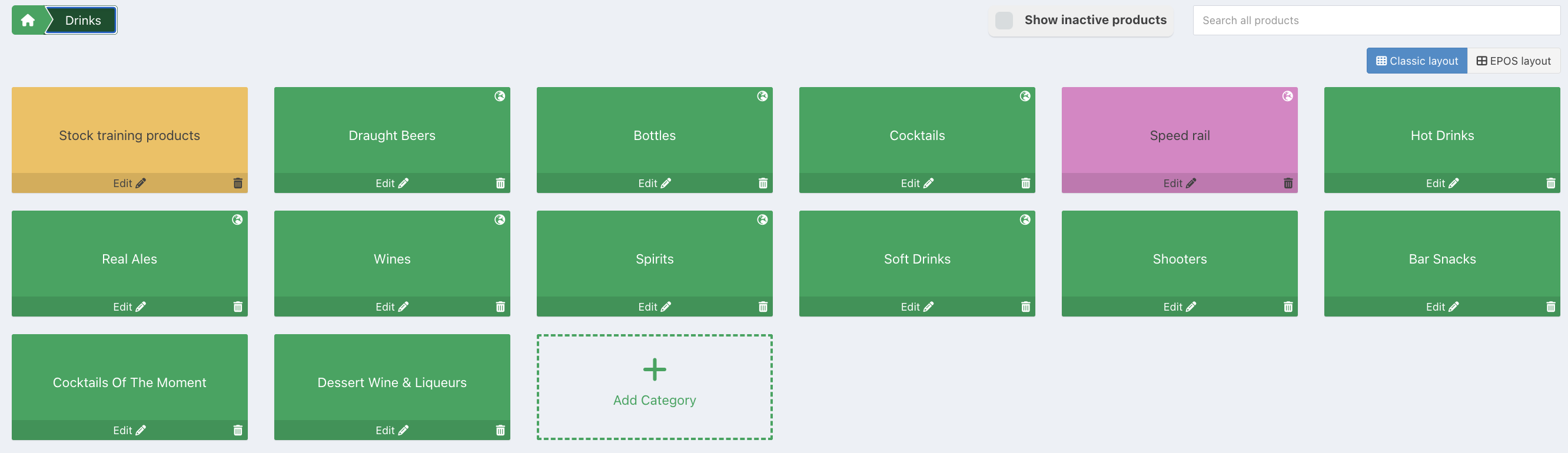1568x453 pixels.
Task: Click the globe icon on Real Ales tile
Action: pos(237,219)
